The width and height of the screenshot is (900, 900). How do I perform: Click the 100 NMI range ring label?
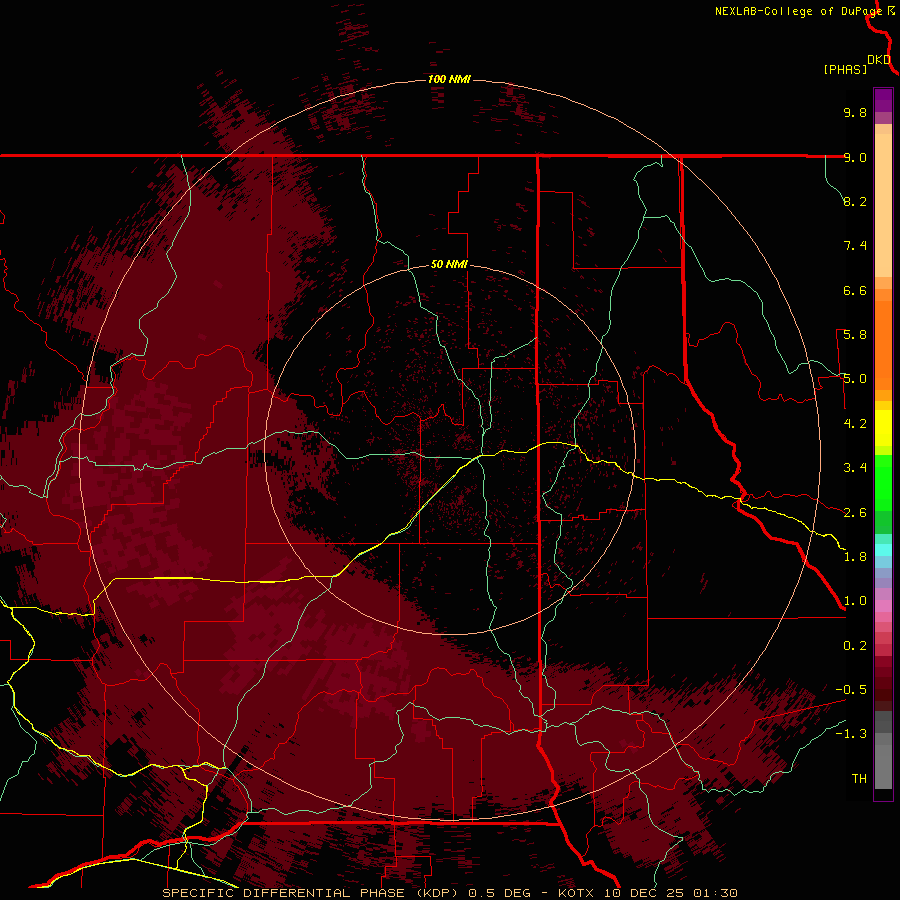tap(449, 79)
